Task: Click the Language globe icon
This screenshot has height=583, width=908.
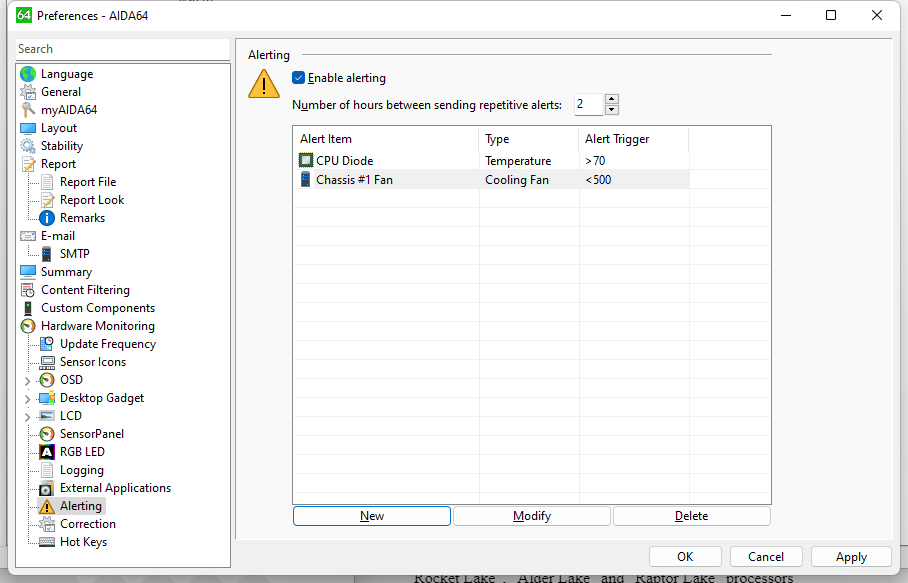Action: 28,74
